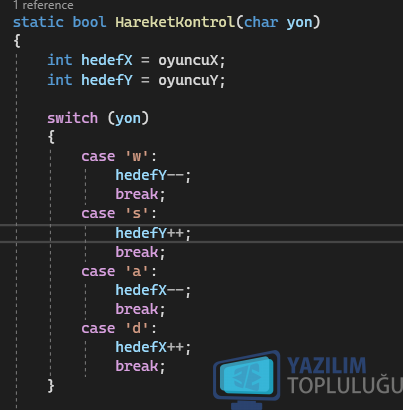403x410 pixels.
Task: Click the hedefY++ statement on highlighted line
Action: (153, 233)
